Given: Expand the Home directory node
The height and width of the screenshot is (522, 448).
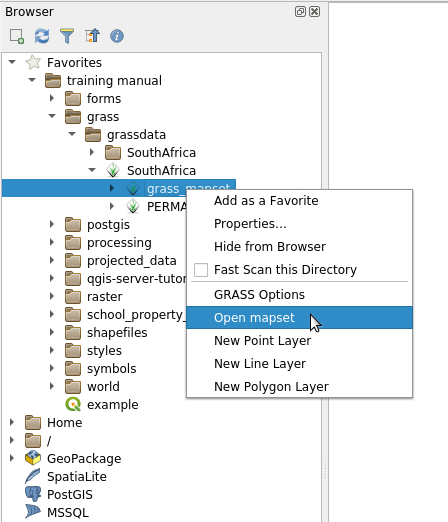Looking at the screenshot, I should point(12,422).
